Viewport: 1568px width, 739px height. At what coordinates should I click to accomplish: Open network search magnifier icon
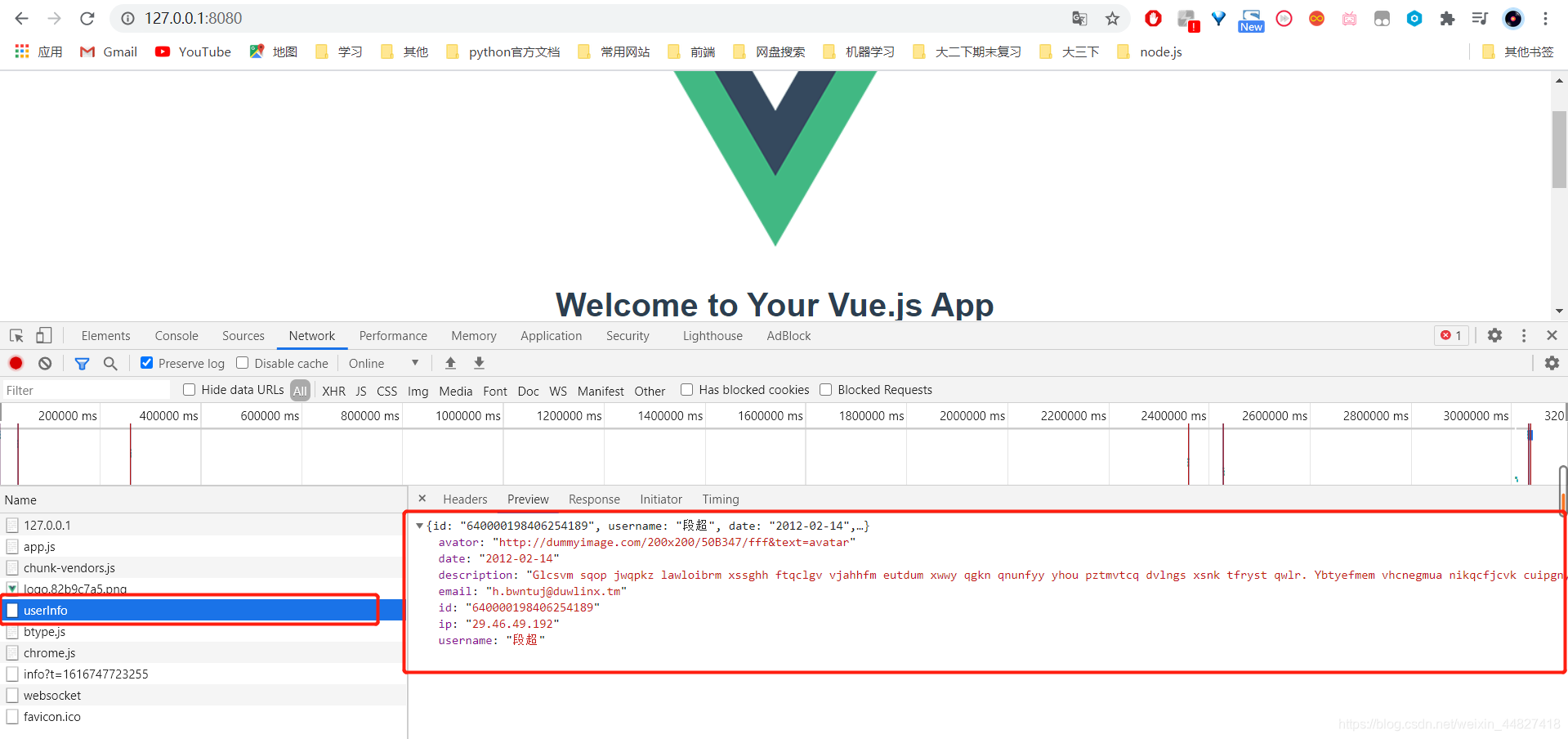110,363
